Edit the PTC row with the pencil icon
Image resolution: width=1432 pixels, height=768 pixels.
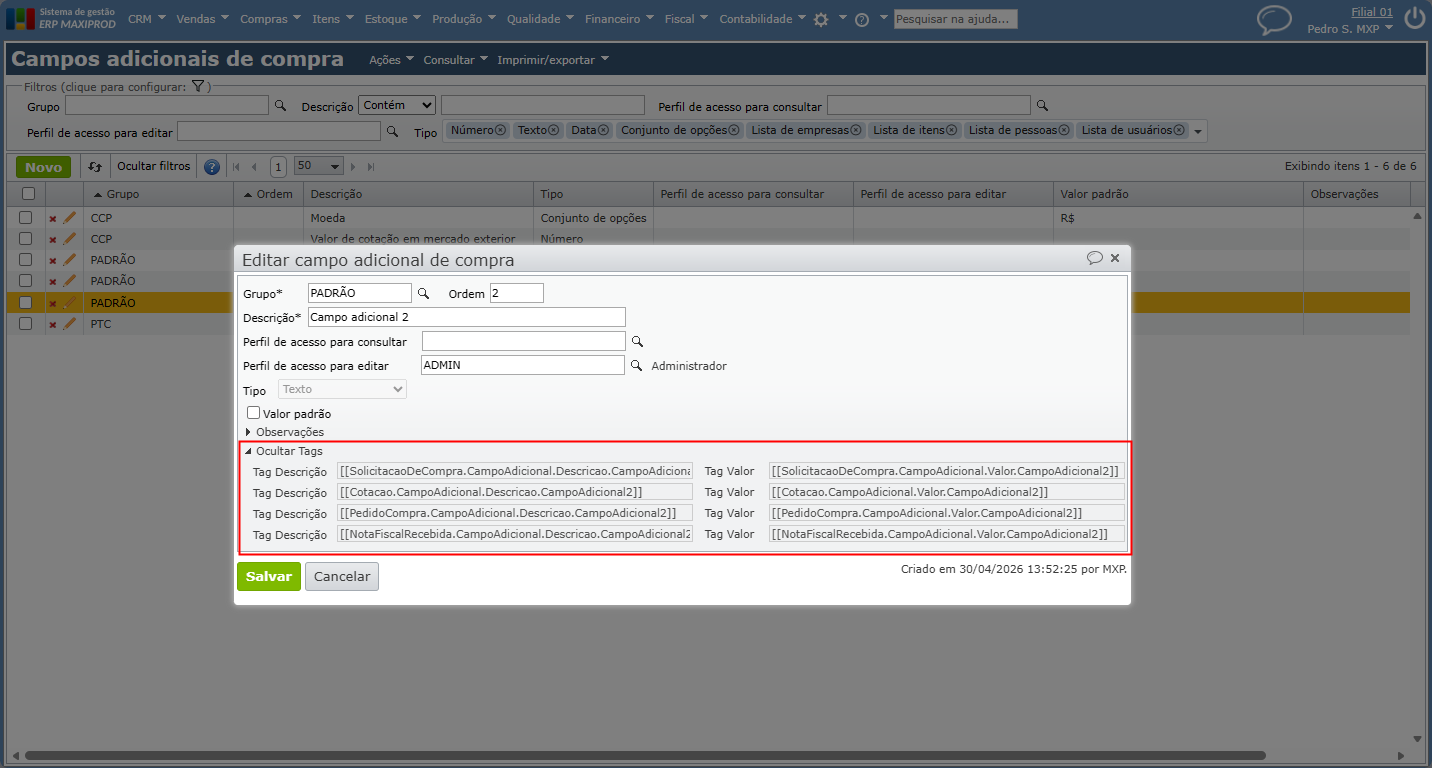[x=69, y=323]
